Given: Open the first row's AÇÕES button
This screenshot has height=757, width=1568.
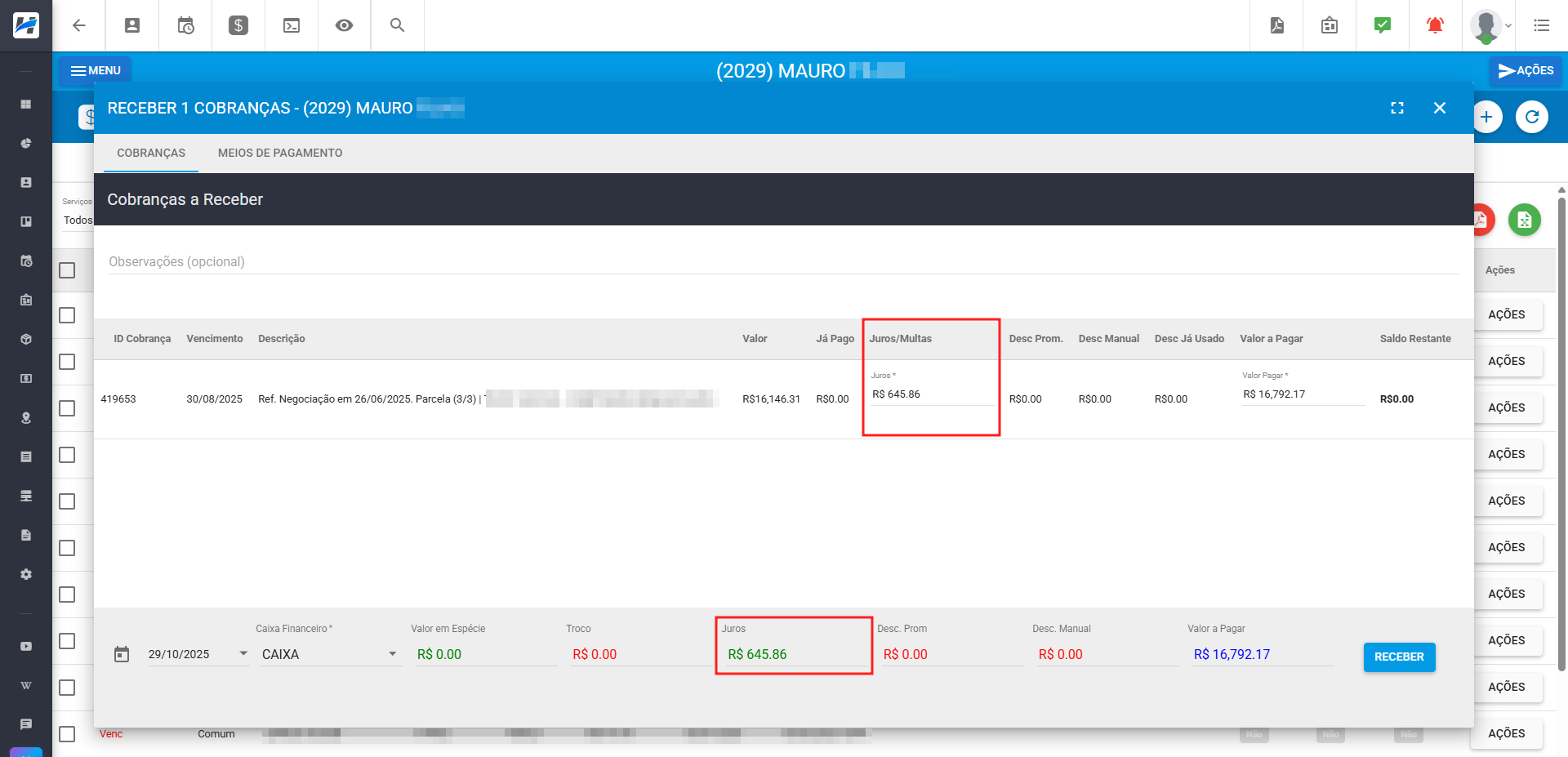Looking at the screenshot, I should (1507, 314).
